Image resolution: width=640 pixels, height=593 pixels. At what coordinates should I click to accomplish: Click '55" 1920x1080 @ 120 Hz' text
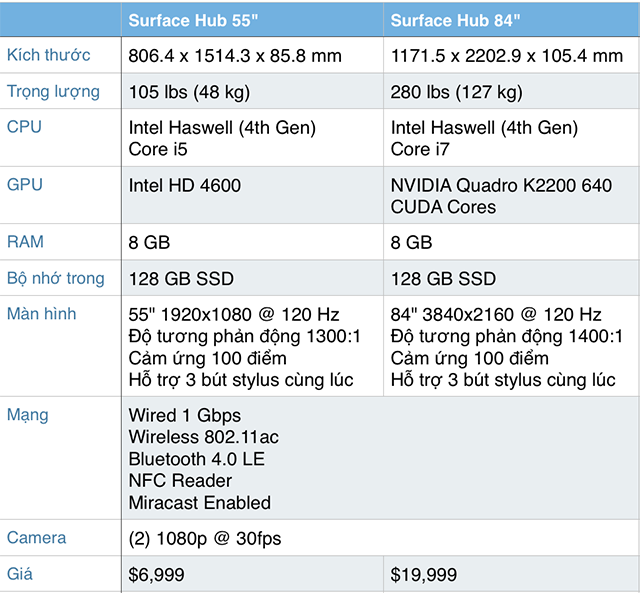[234, 315]
